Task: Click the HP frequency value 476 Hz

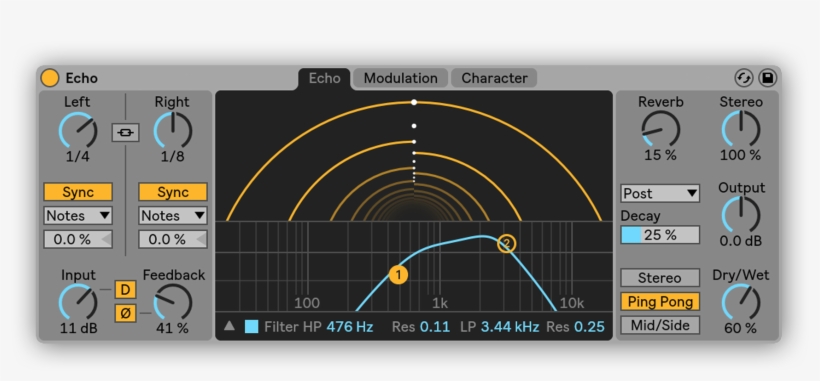Action: (350, 327)
